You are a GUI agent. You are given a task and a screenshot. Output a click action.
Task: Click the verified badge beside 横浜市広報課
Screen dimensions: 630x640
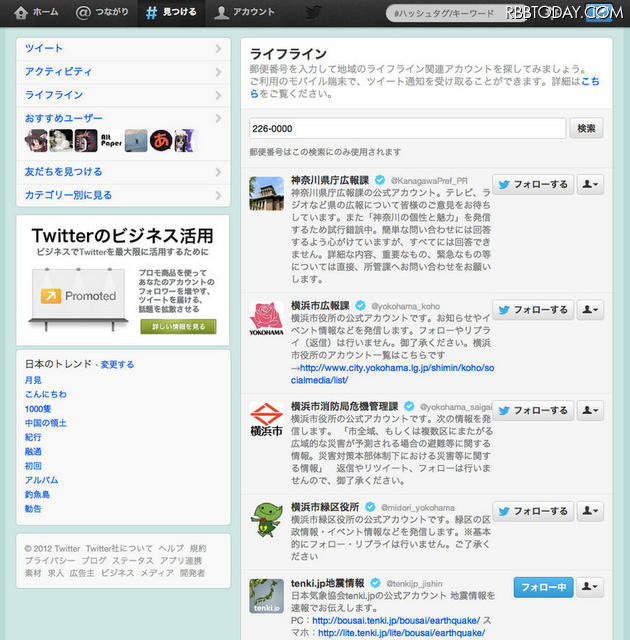(x=360, y=305)
